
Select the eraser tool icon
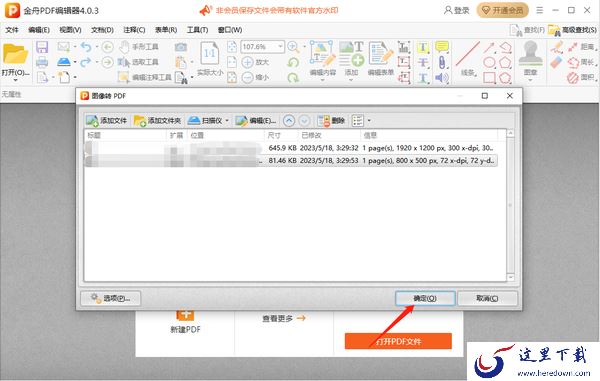[x=557, y=62]
